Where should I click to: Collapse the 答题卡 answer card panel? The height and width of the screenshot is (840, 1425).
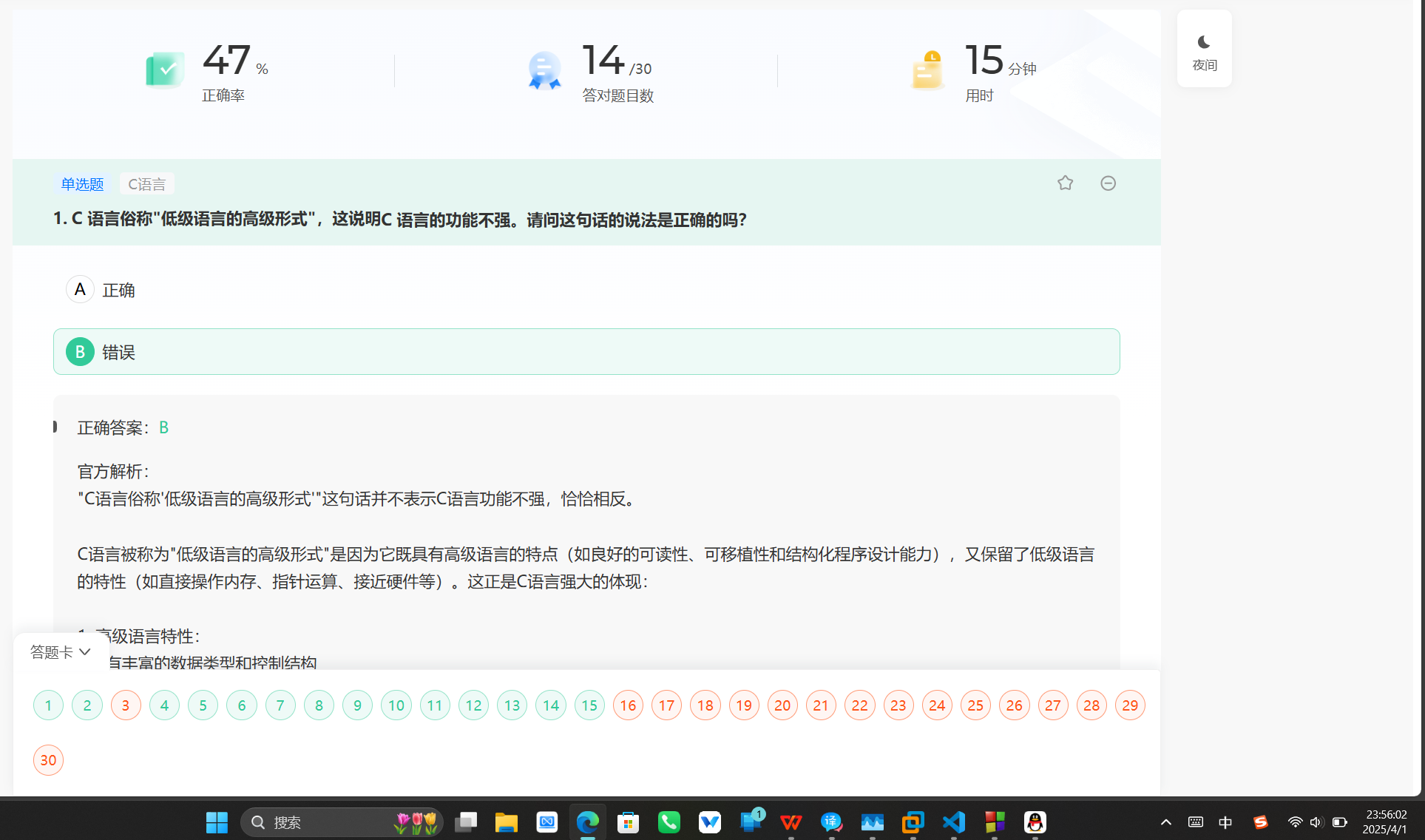(x=60, y=651)
